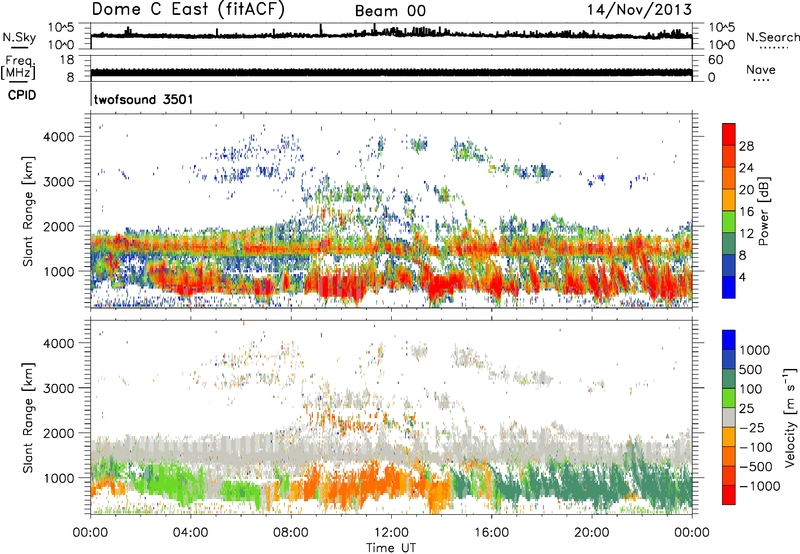Click the '12:00' time tick label
800x554 pixels.
(391, 533)
